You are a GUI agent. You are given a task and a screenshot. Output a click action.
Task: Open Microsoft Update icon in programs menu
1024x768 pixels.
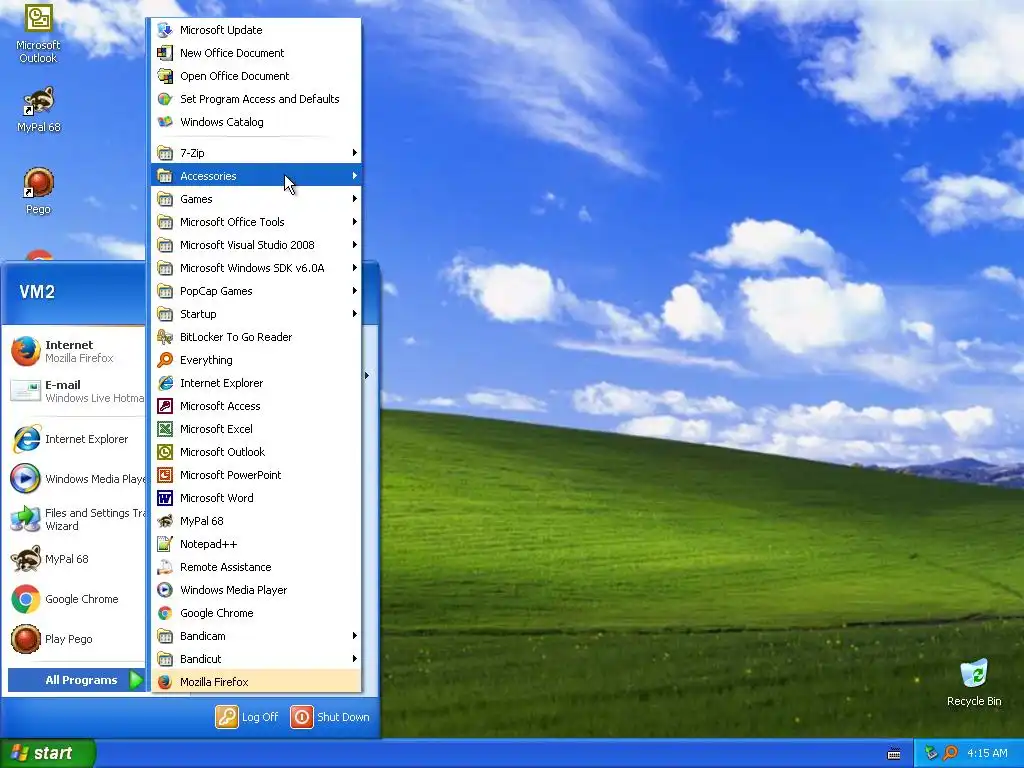(x=165, y=30)
